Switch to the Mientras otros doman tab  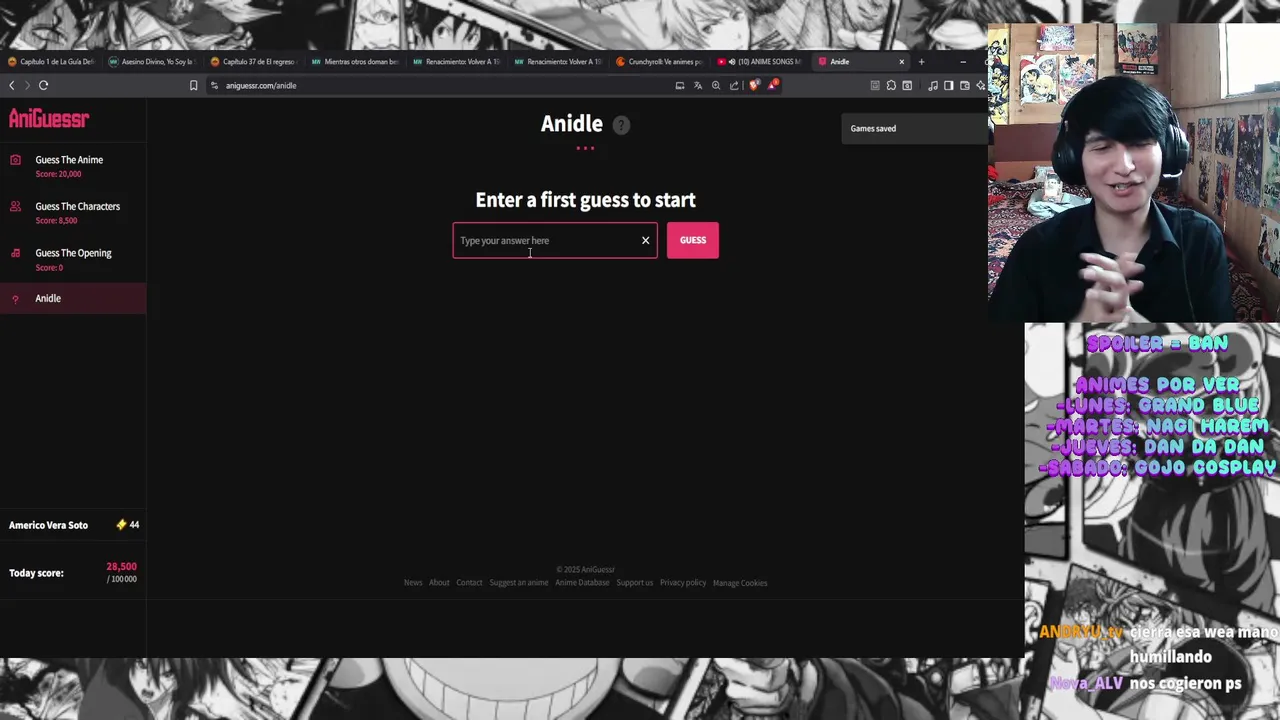[x=355, y=61]
